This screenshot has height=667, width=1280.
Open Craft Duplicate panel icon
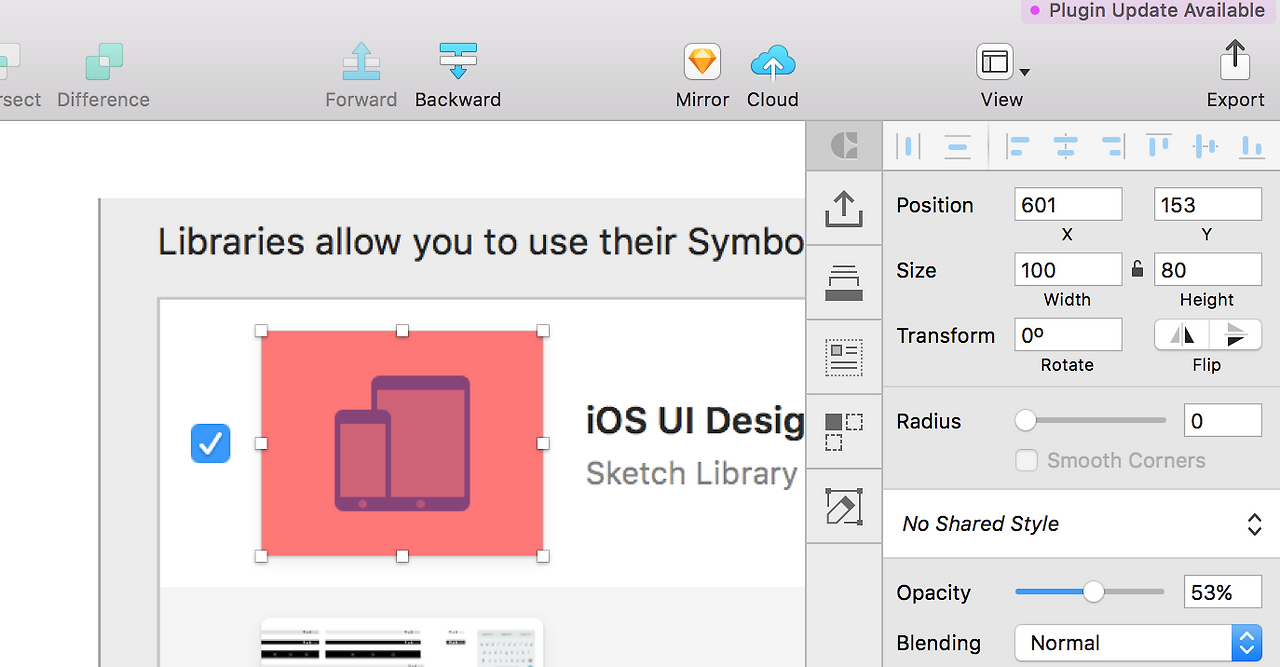[x=844, y=432]
